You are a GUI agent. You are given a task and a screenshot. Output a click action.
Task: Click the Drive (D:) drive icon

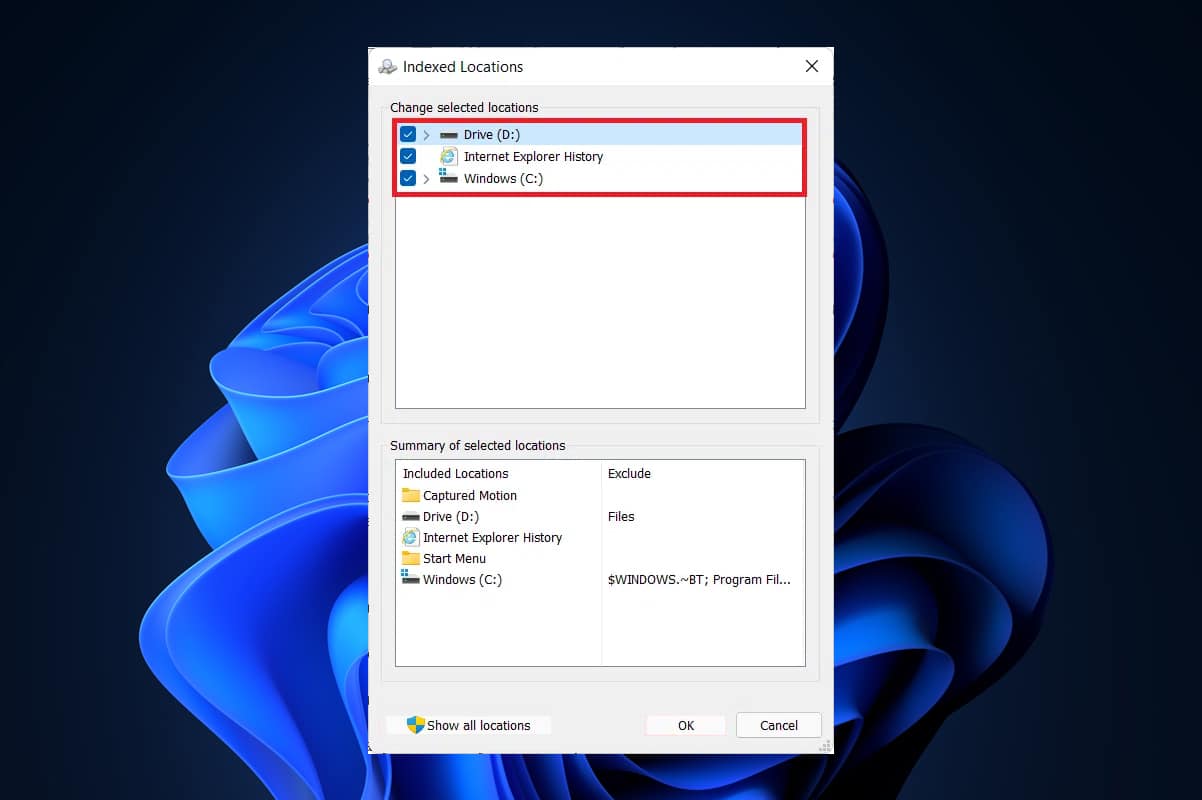[x=447, y=134]
